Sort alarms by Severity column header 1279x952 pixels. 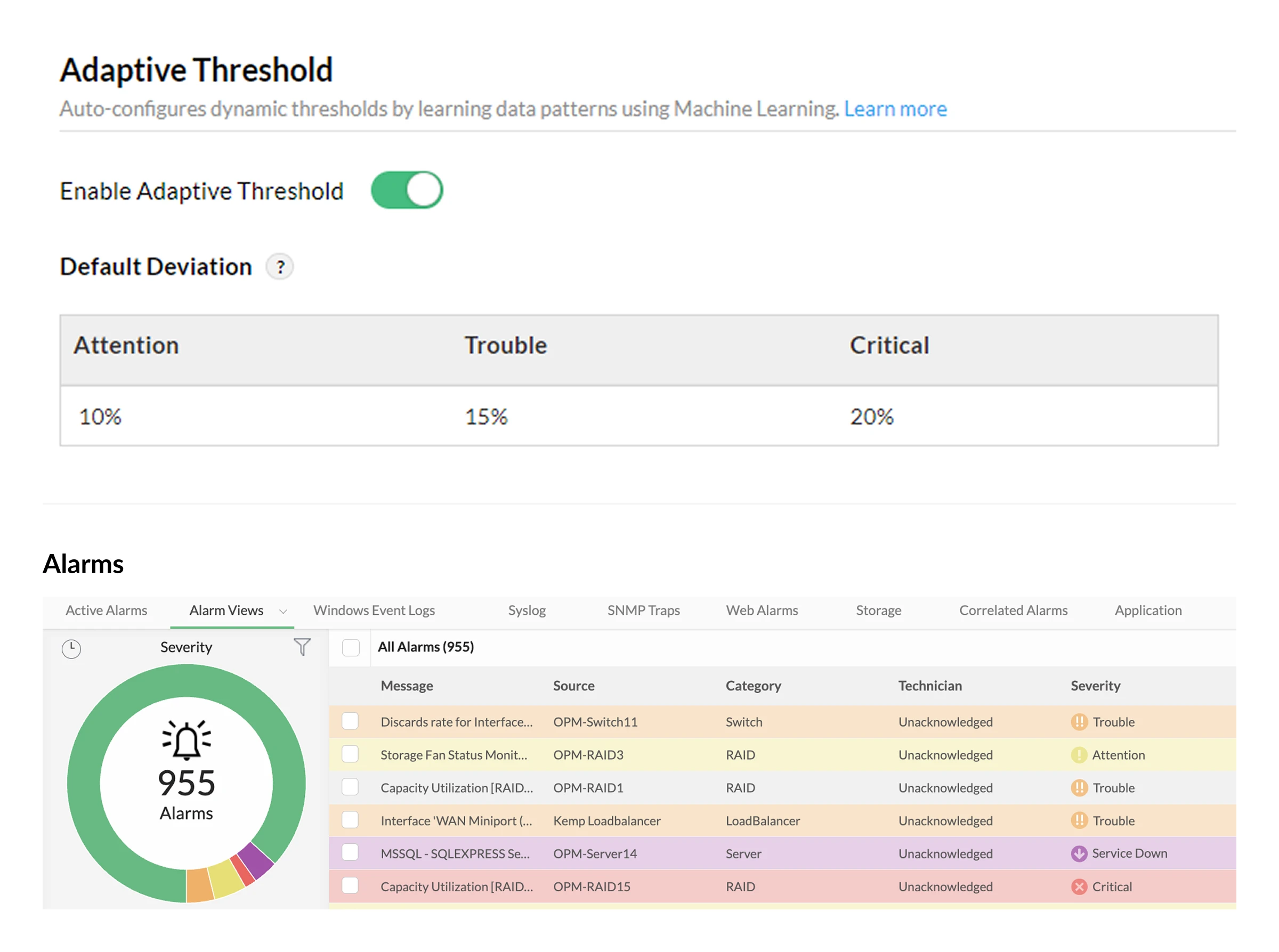pyautogui.click(x=1095, y=686)
